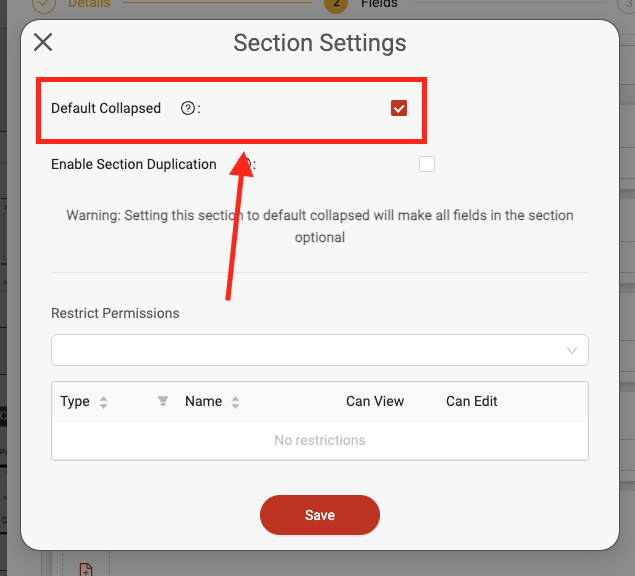Go to the Details step
This screenshot has width=635, height=576.
[89, 4]
